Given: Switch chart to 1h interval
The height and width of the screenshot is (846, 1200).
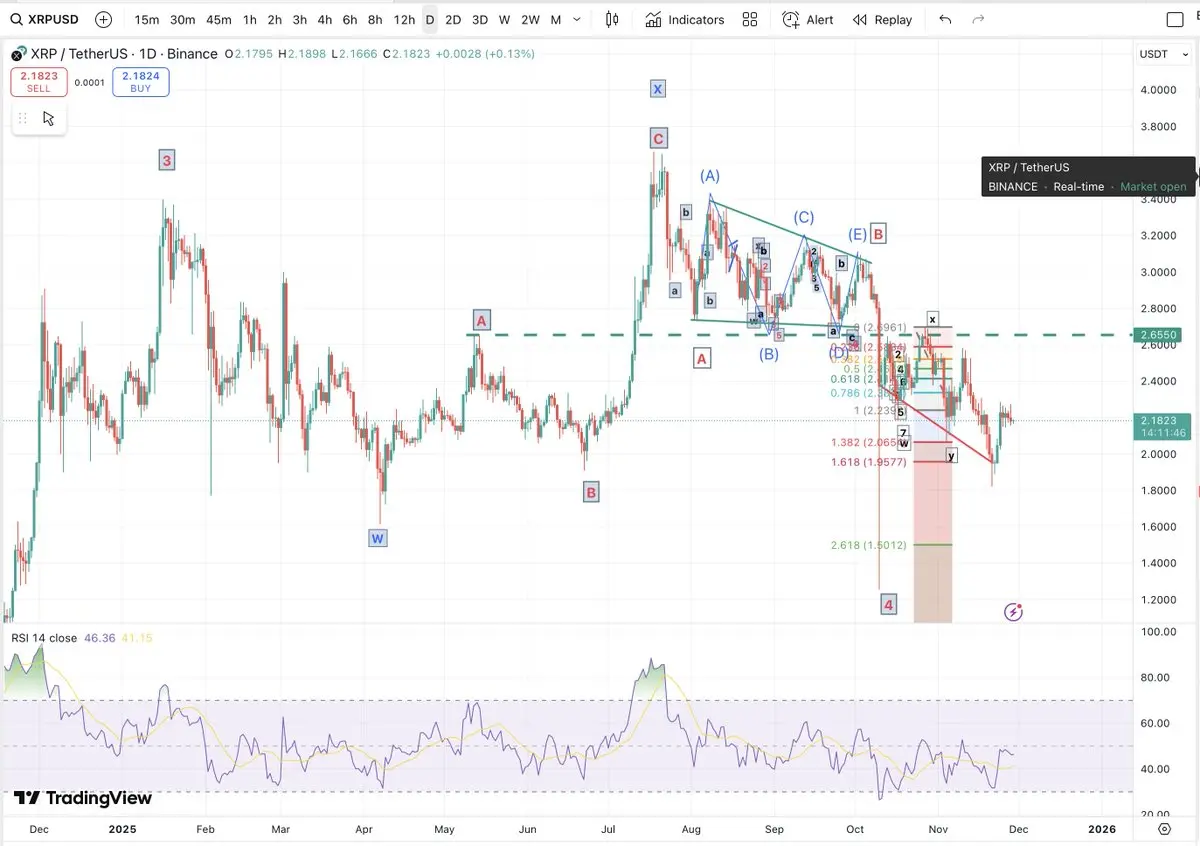Looking at the screenshot, I should [250, 19].
